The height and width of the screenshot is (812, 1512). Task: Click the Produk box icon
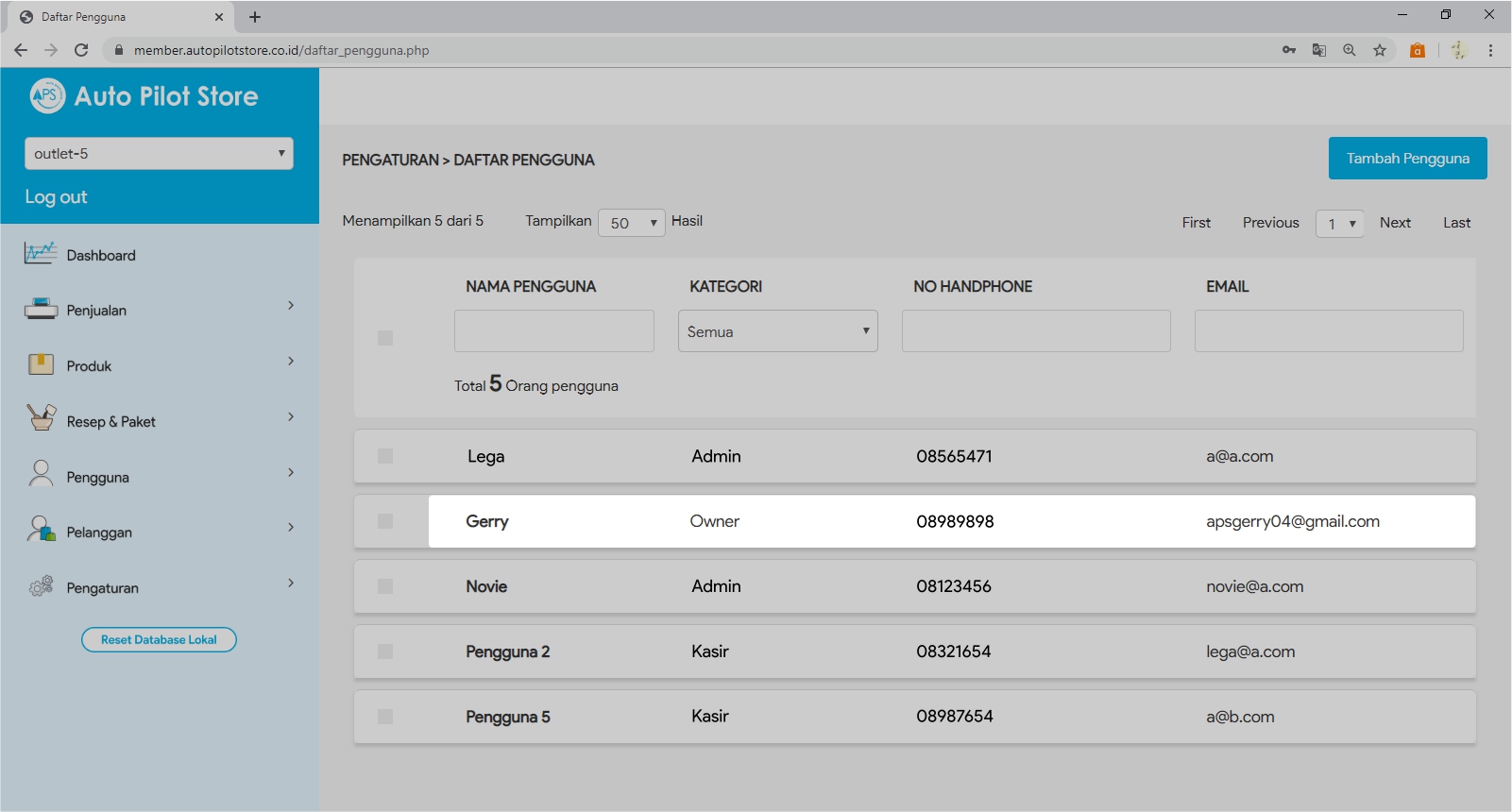tap(41, 364)
